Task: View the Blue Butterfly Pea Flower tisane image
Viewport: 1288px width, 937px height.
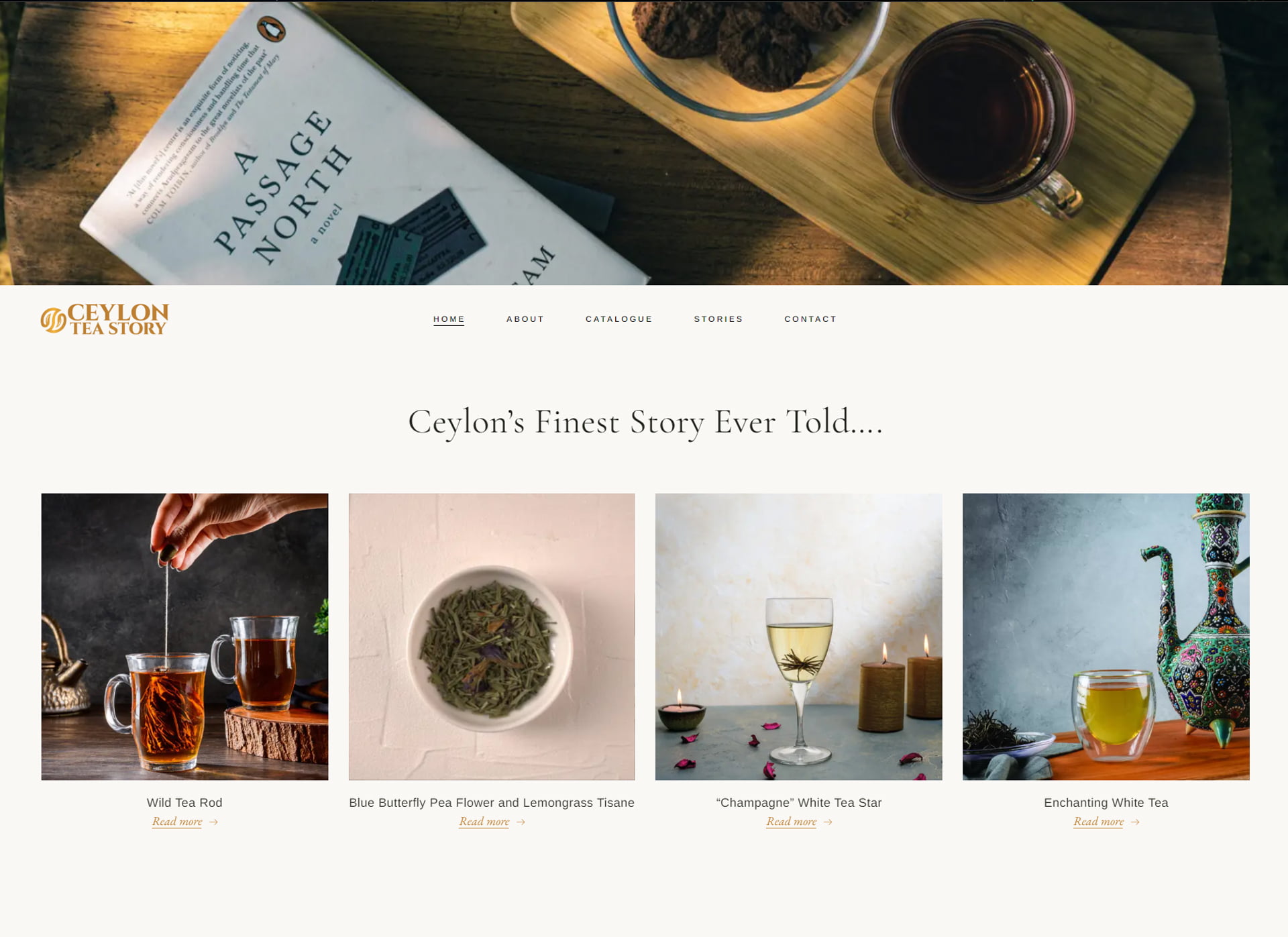Action: click(x=492, y=637)
